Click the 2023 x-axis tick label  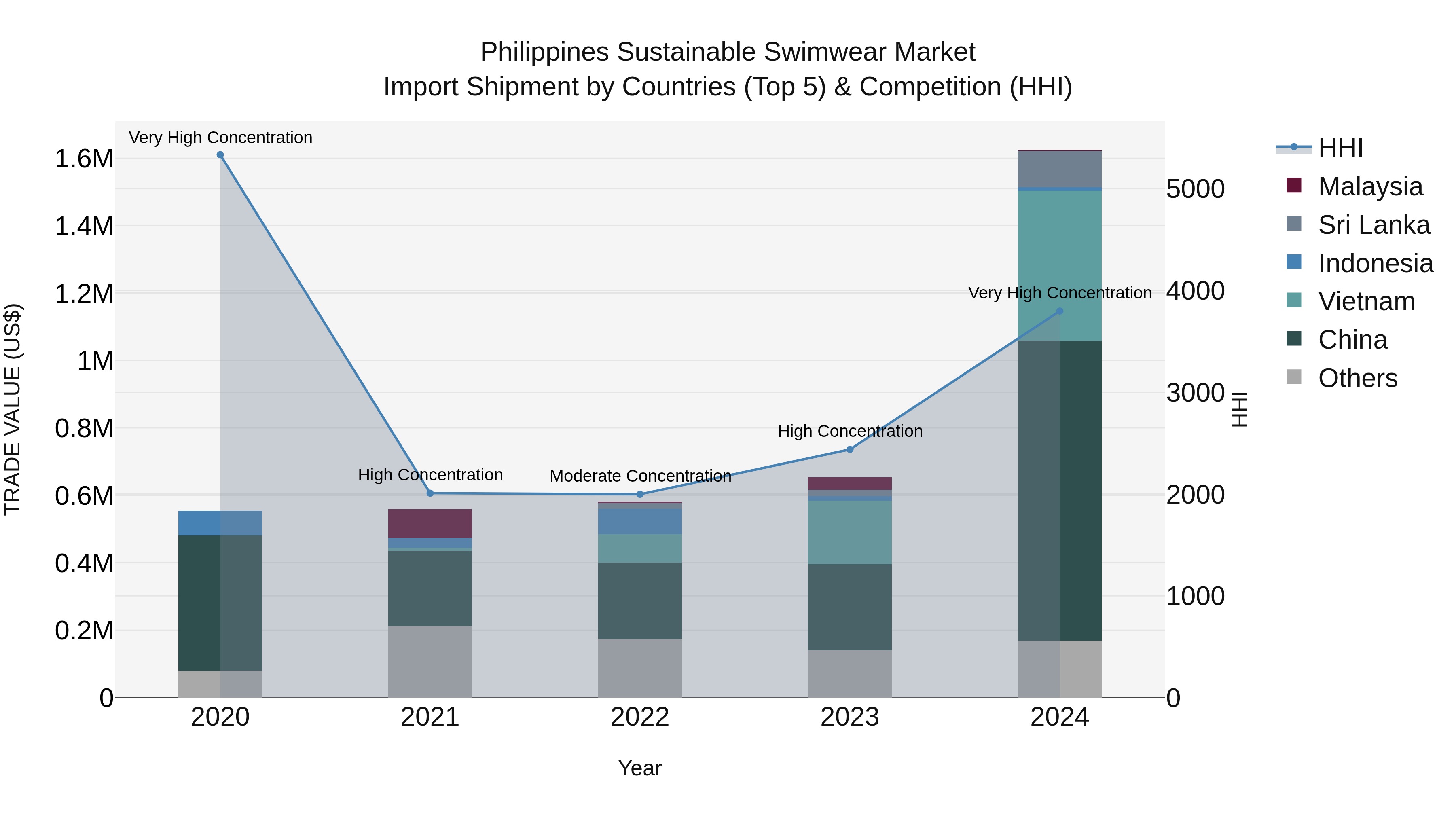[849, 717]
